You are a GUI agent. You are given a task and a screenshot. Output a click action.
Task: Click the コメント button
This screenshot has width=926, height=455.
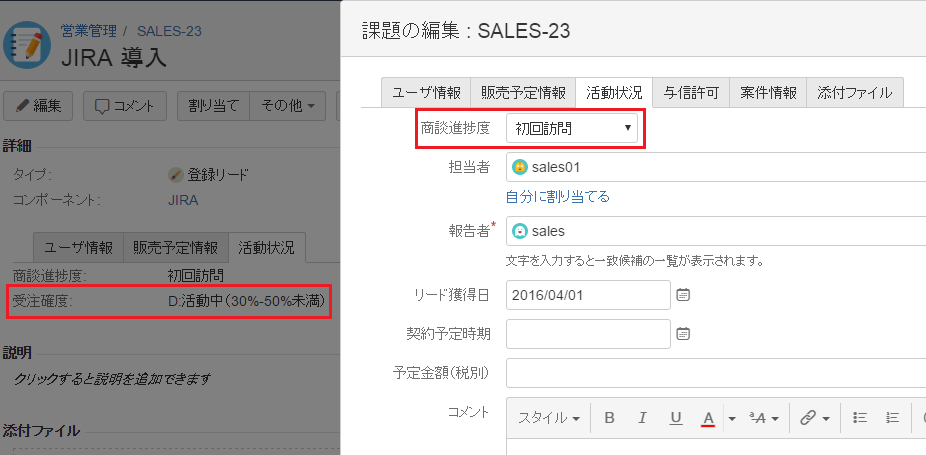[125, 106]
